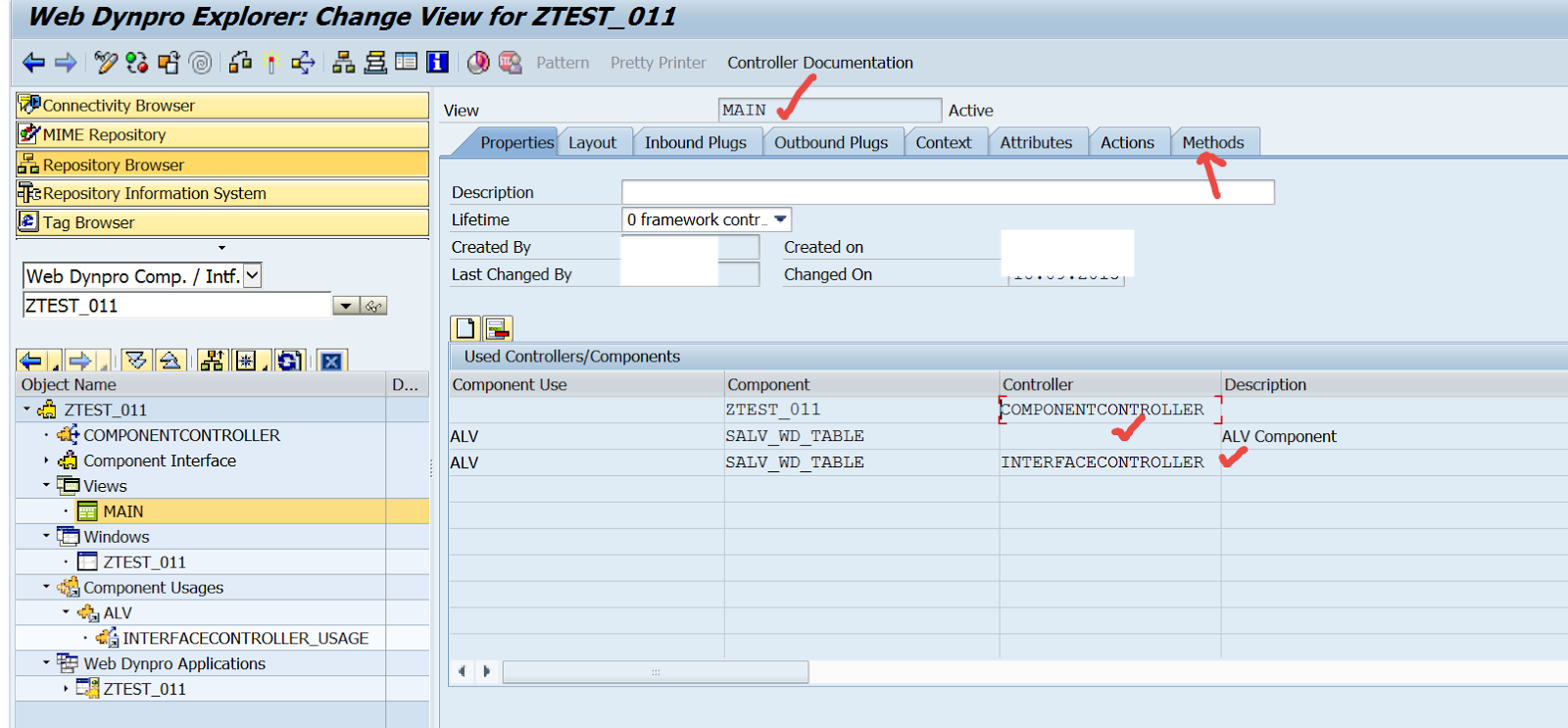Select the MAIN view in the tree
The height and width of the screenshot is (728, 1568).
tap(122, 511)
